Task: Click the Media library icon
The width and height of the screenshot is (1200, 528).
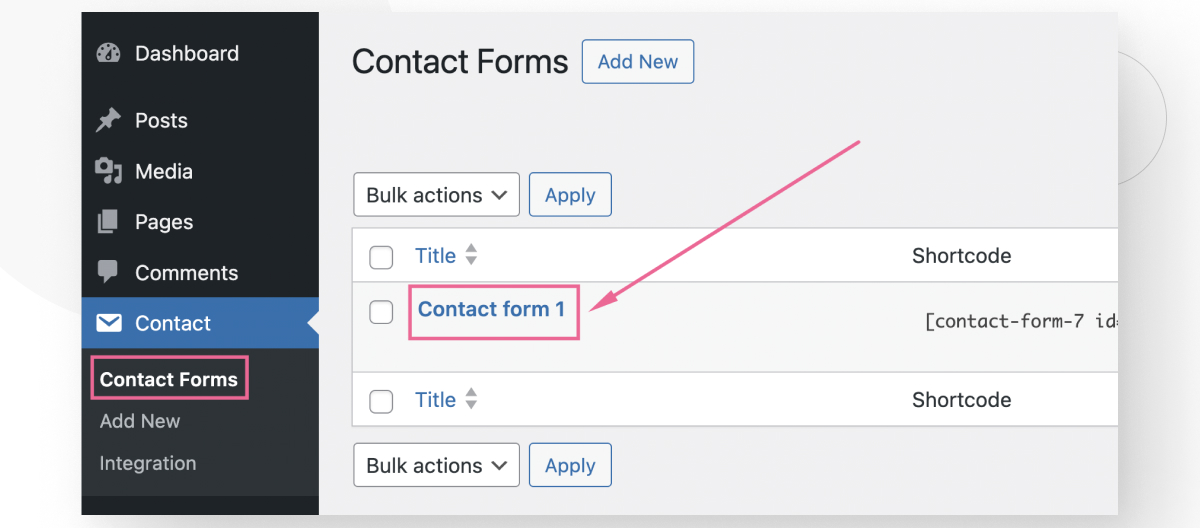Action: click(x=108, y=171)
